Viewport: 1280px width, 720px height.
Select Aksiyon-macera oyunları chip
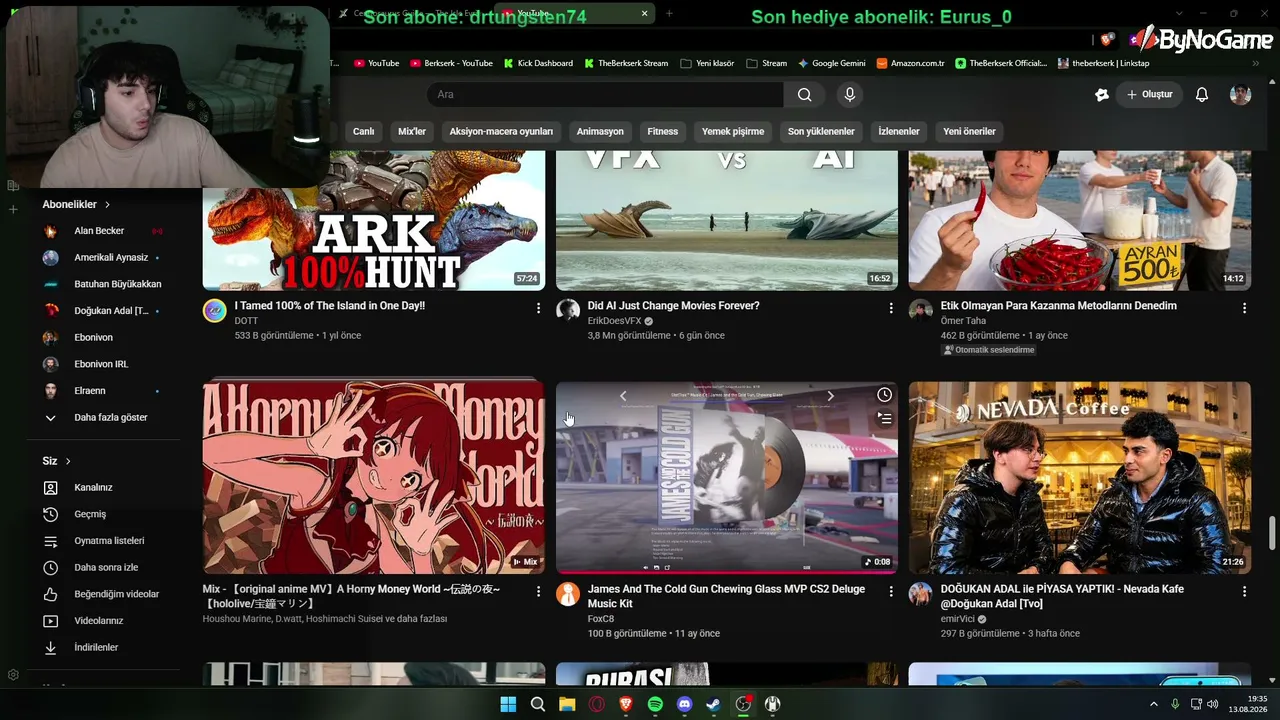coord(501,131)
